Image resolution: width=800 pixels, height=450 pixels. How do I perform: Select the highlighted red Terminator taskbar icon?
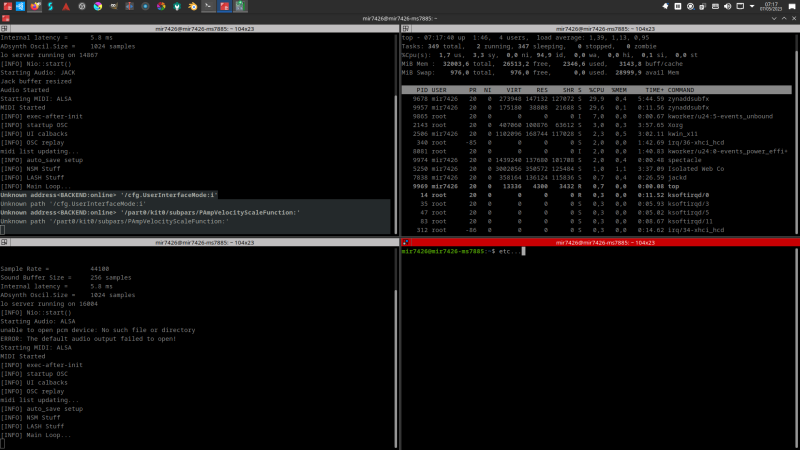click(x=224, y=6)
